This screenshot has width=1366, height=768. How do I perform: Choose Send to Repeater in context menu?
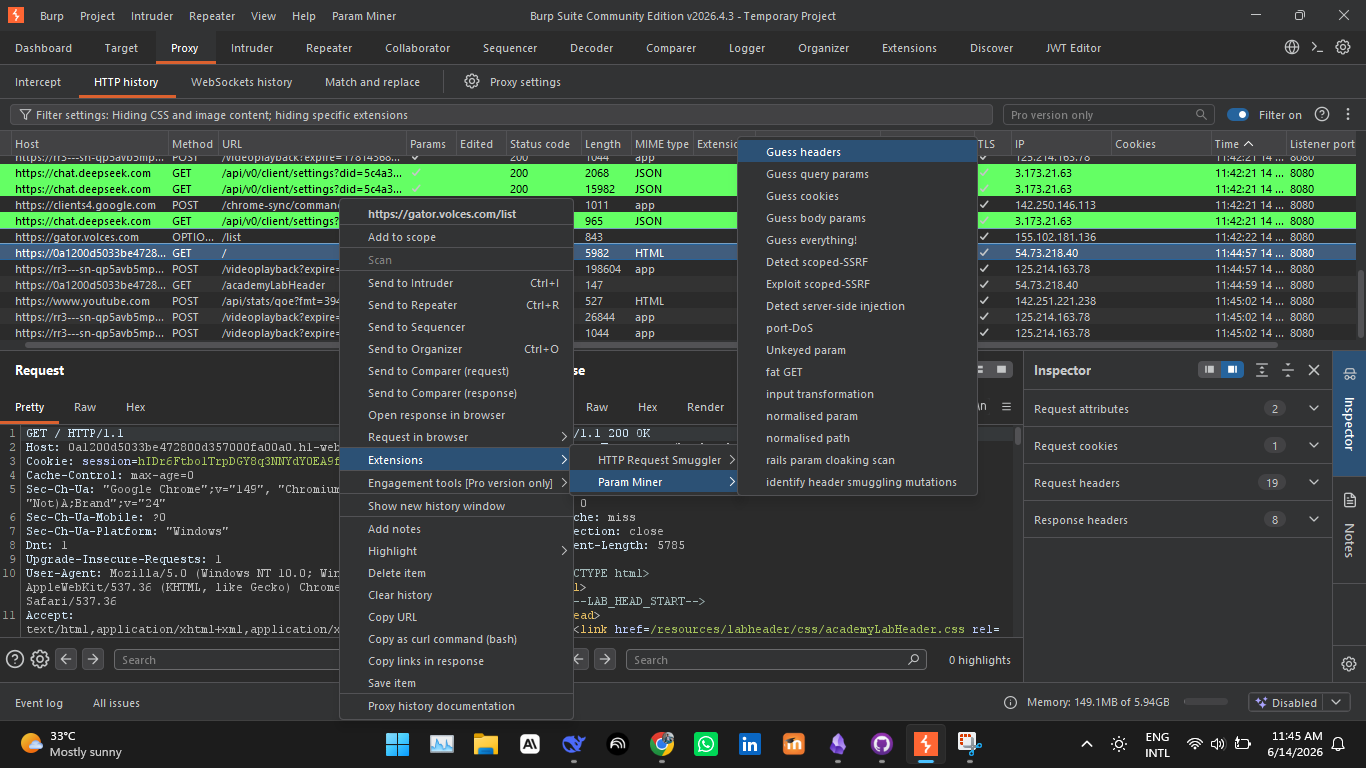456,305
